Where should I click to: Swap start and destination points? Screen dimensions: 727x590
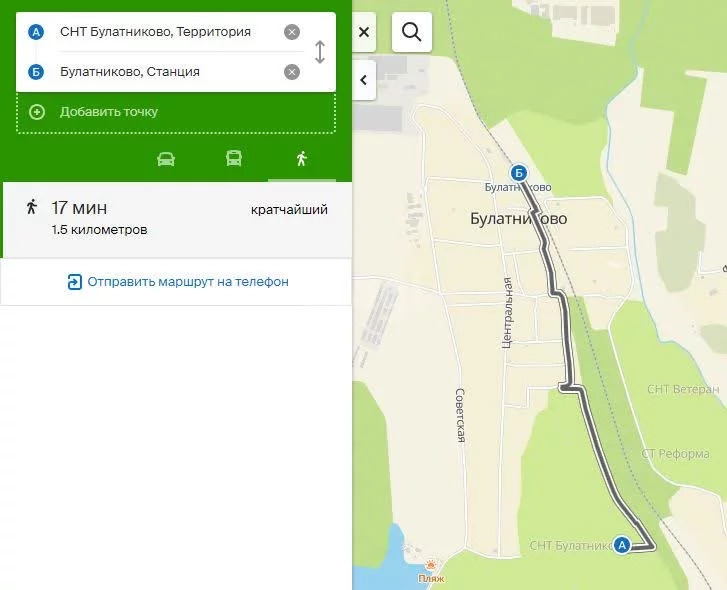coord(320,52)
